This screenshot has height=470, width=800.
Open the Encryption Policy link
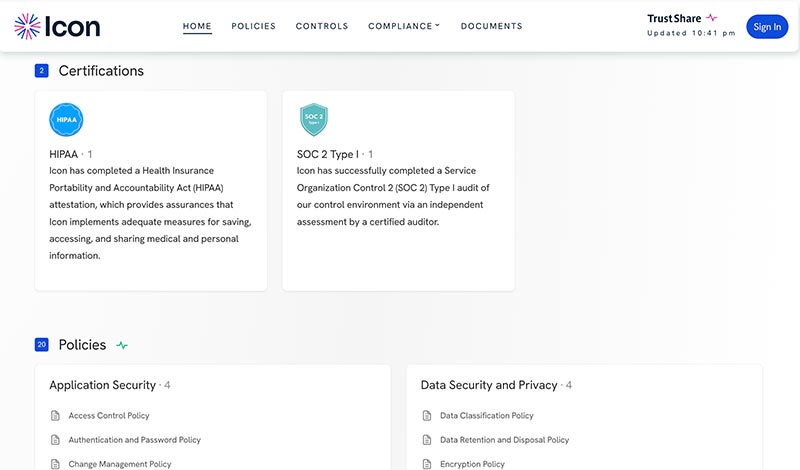pyautogui.click(x=472, y=464)
